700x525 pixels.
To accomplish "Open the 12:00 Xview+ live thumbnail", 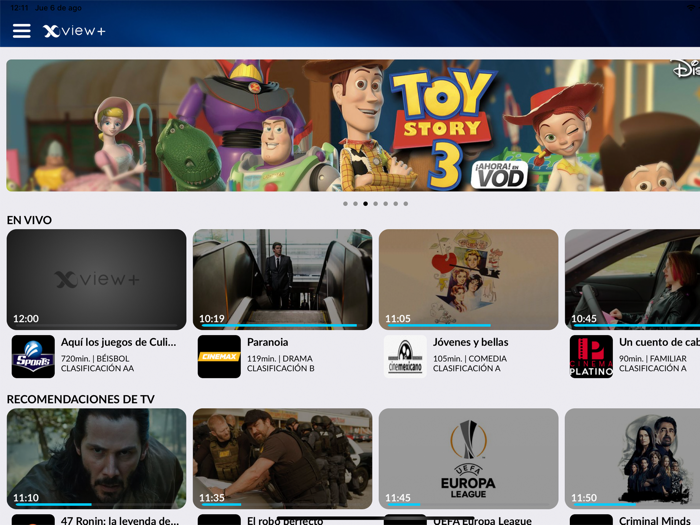I will [96, 279].
